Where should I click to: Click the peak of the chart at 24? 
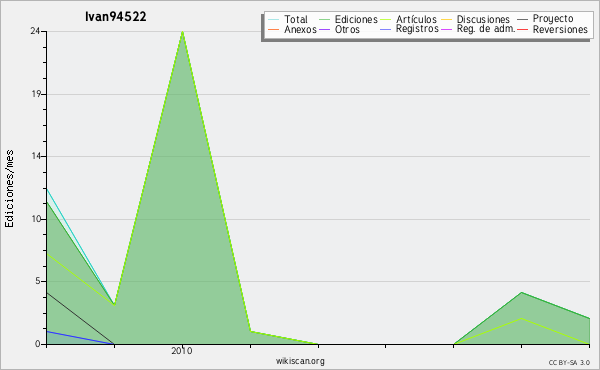pos(183,32)
